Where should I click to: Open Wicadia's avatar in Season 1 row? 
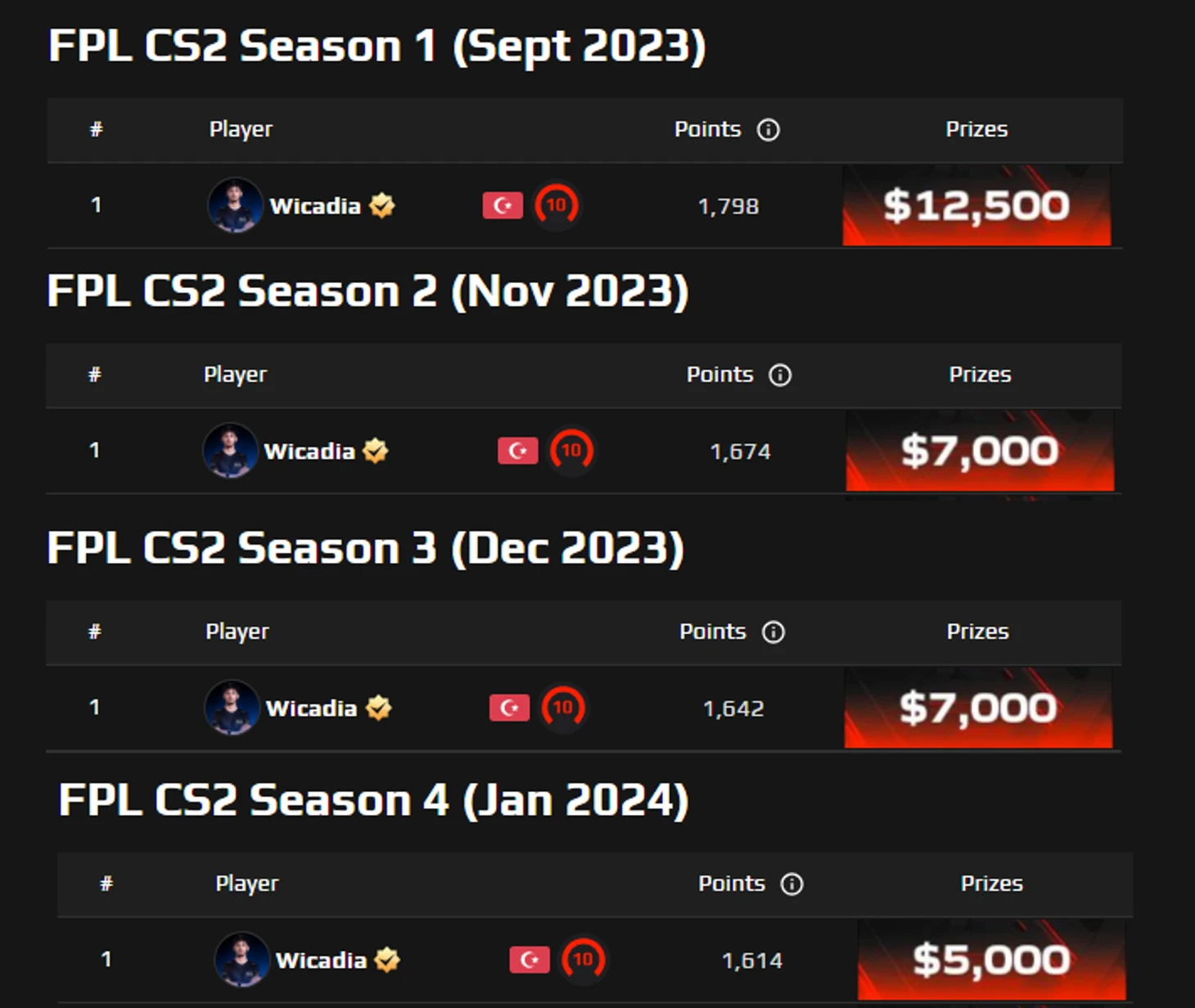235,205
